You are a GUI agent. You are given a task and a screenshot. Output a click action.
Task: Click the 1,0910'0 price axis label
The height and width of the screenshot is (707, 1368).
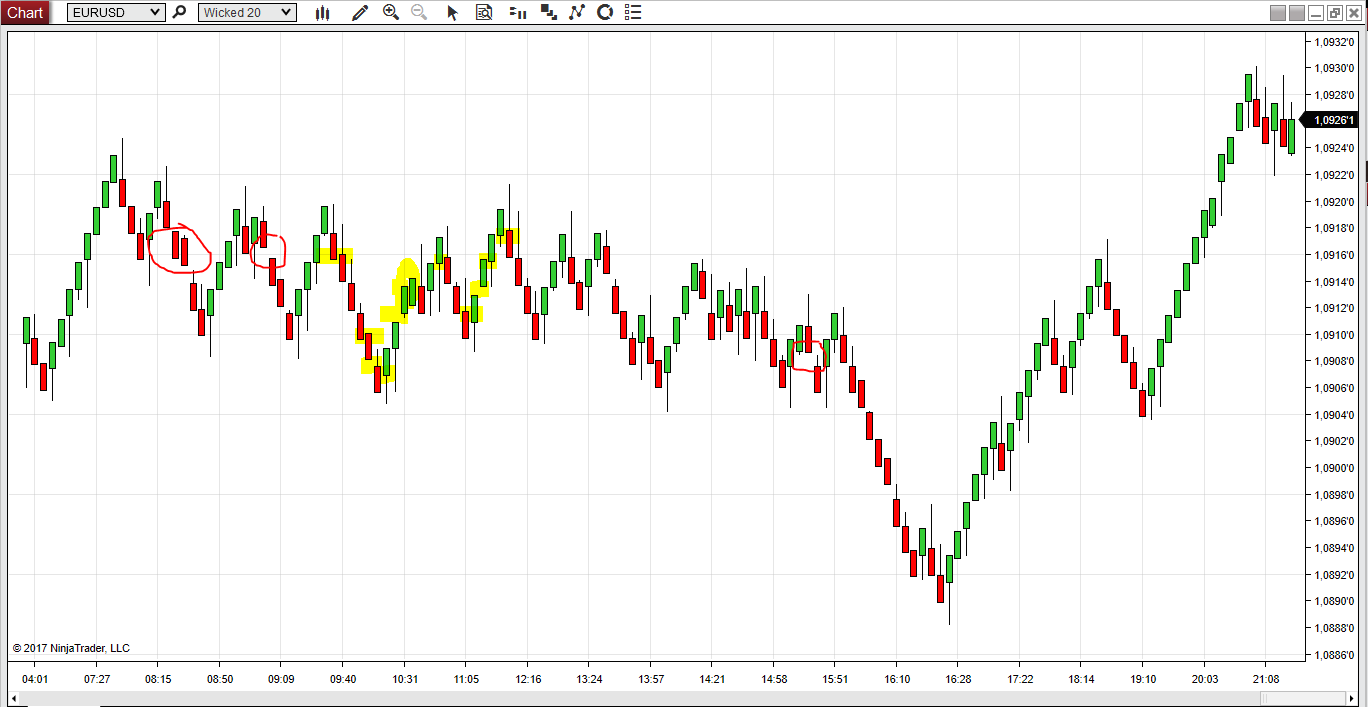[1335, 335]
